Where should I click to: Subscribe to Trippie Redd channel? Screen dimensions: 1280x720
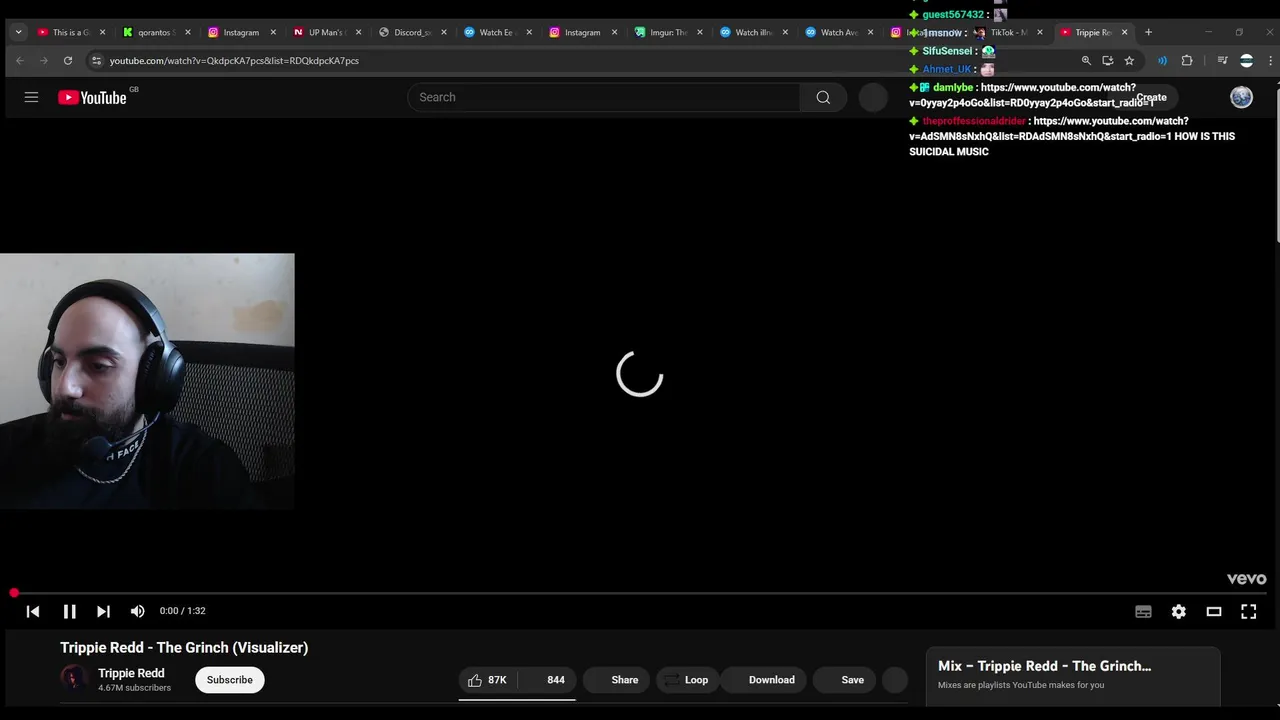pos(230,680)
